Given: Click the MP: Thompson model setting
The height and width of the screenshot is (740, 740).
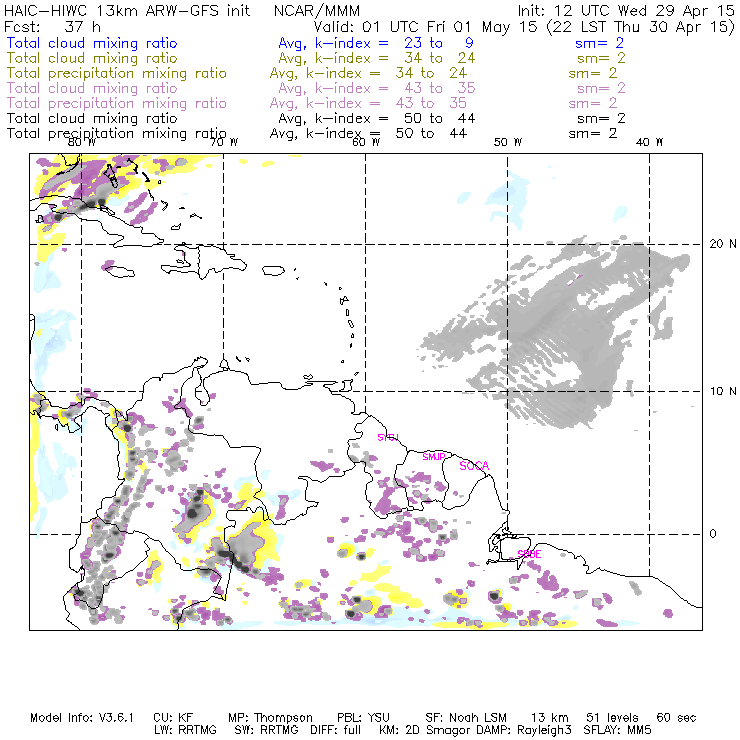Looking at the screenshot, I should click(270, 718).
